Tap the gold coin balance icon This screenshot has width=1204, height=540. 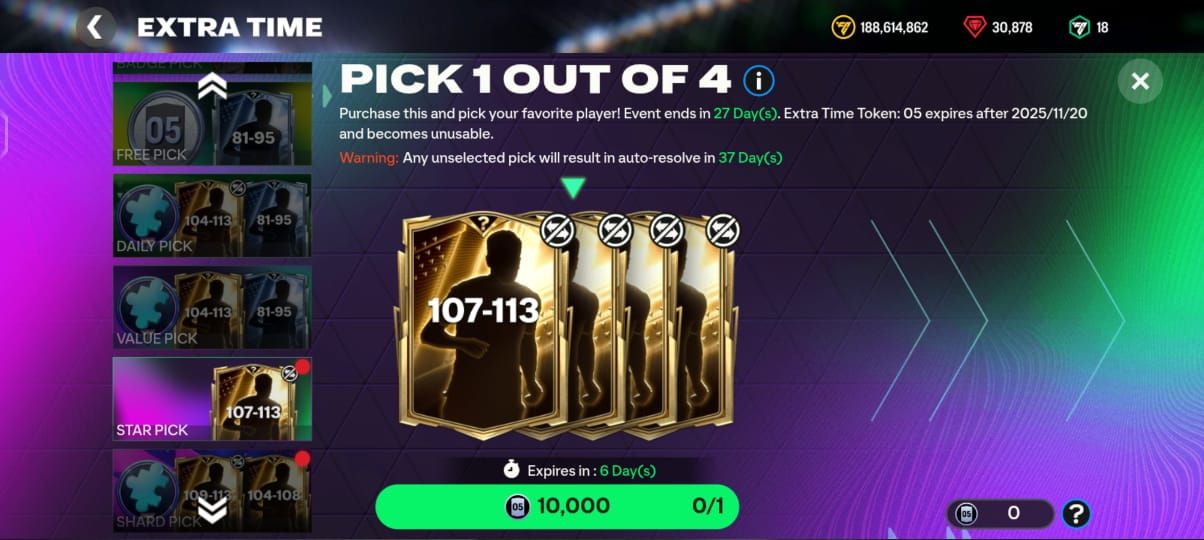[843, 27]
